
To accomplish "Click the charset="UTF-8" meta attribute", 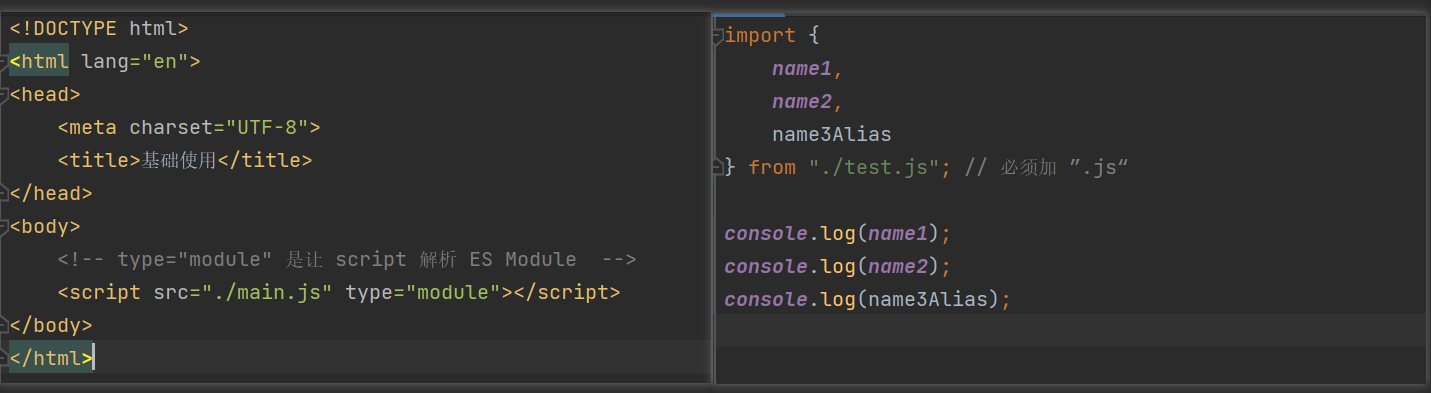I will pos(218,128).
